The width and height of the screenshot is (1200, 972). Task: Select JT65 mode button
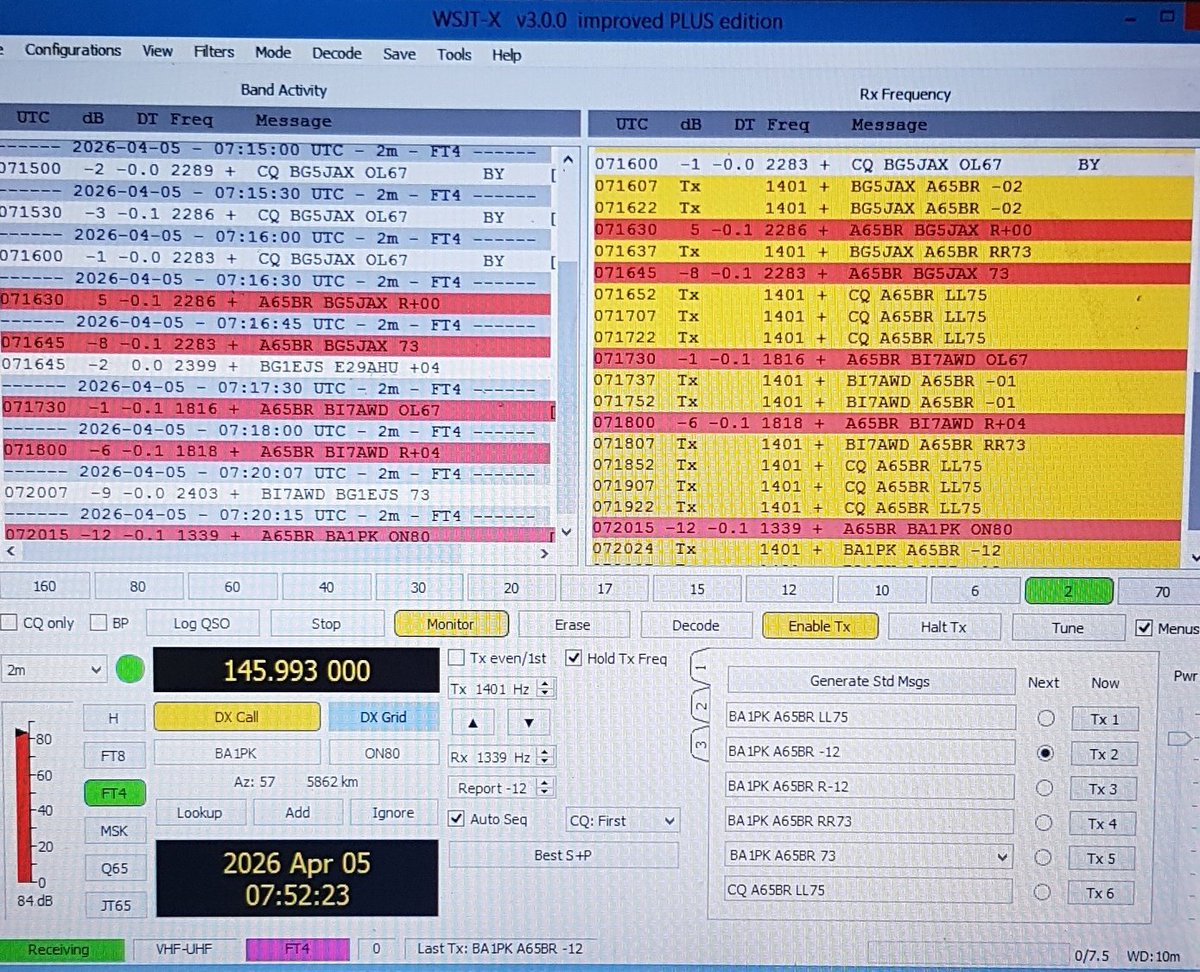pos(114,906)
